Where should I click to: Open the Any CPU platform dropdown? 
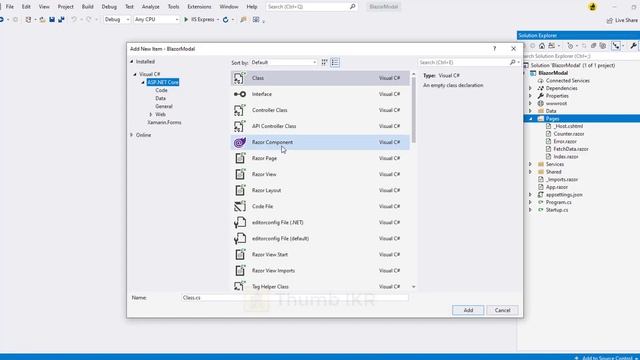pyautogui.click(x=156, y=20)
